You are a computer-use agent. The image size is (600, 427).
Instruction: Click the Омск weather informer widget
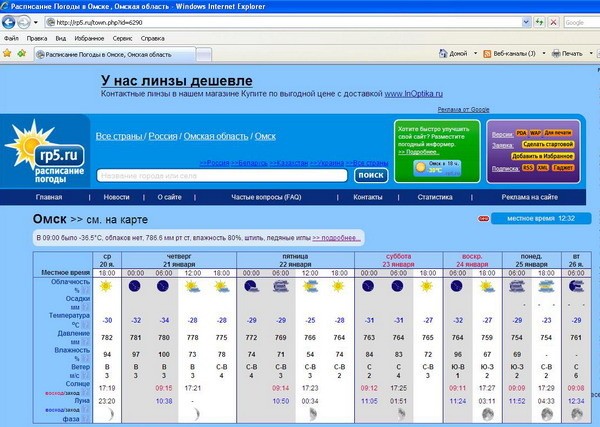tap(437, 168)
